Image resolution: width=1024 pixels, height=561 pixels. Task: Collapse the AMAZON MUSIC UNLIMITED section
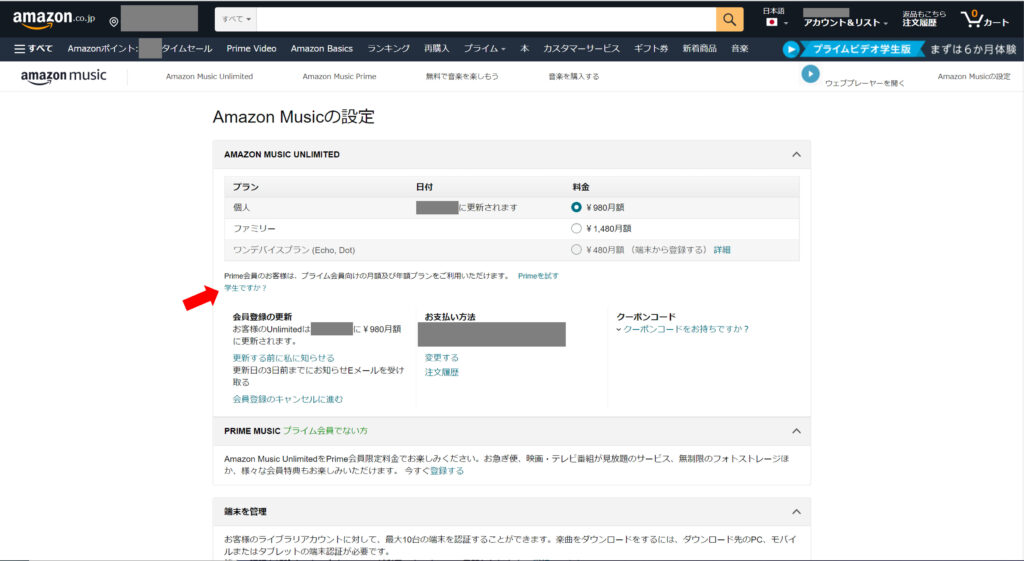click(796, 155)
